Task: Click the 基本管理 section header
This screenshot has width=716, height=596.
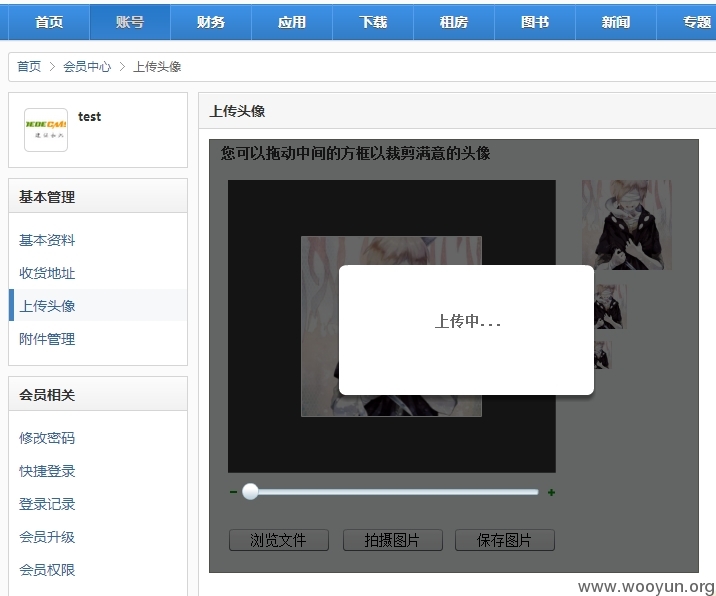Action: click(x=98, y=196)
